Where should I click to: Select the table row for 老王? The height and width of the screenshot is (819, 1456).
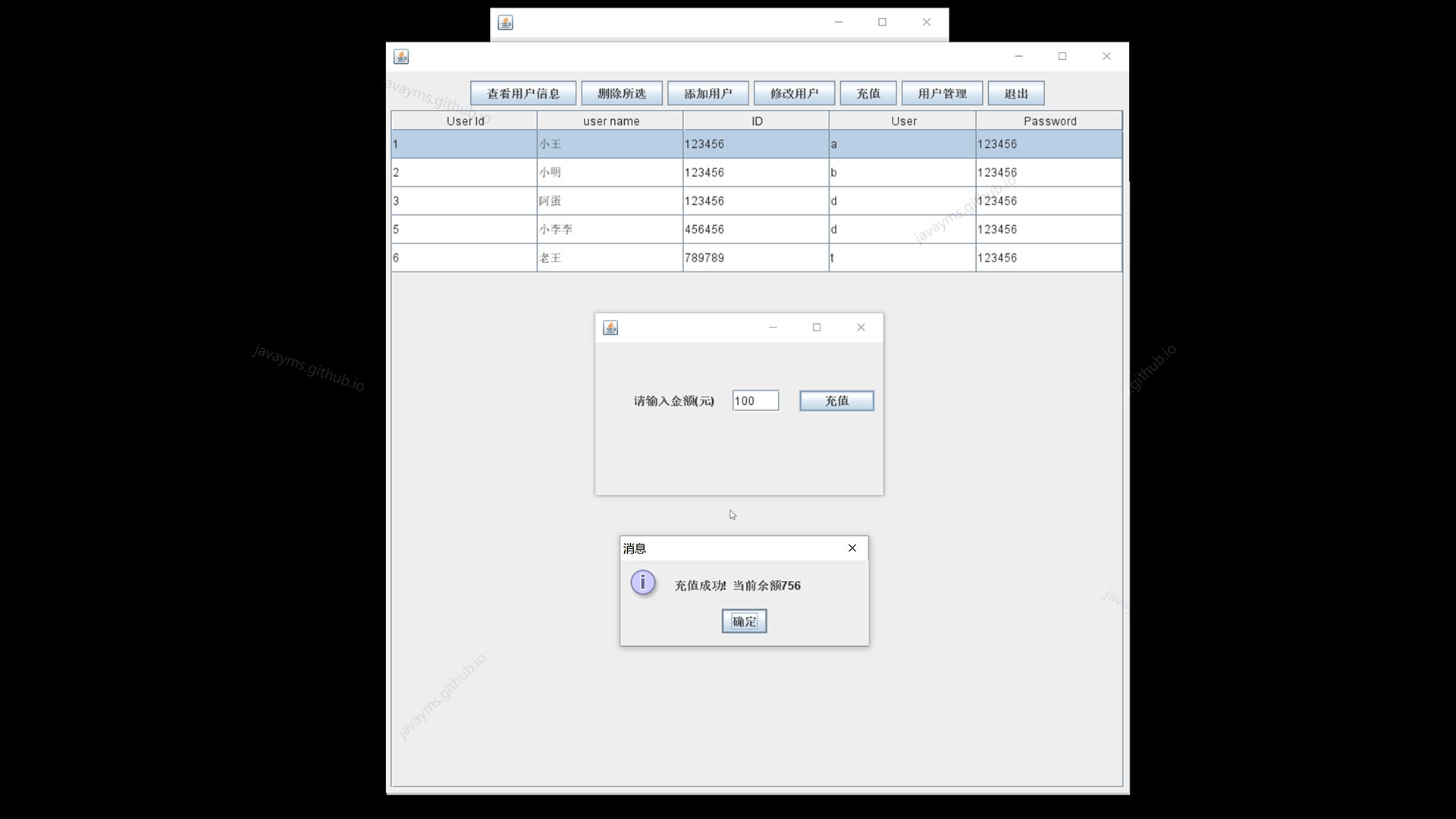(x=610, y=257)
